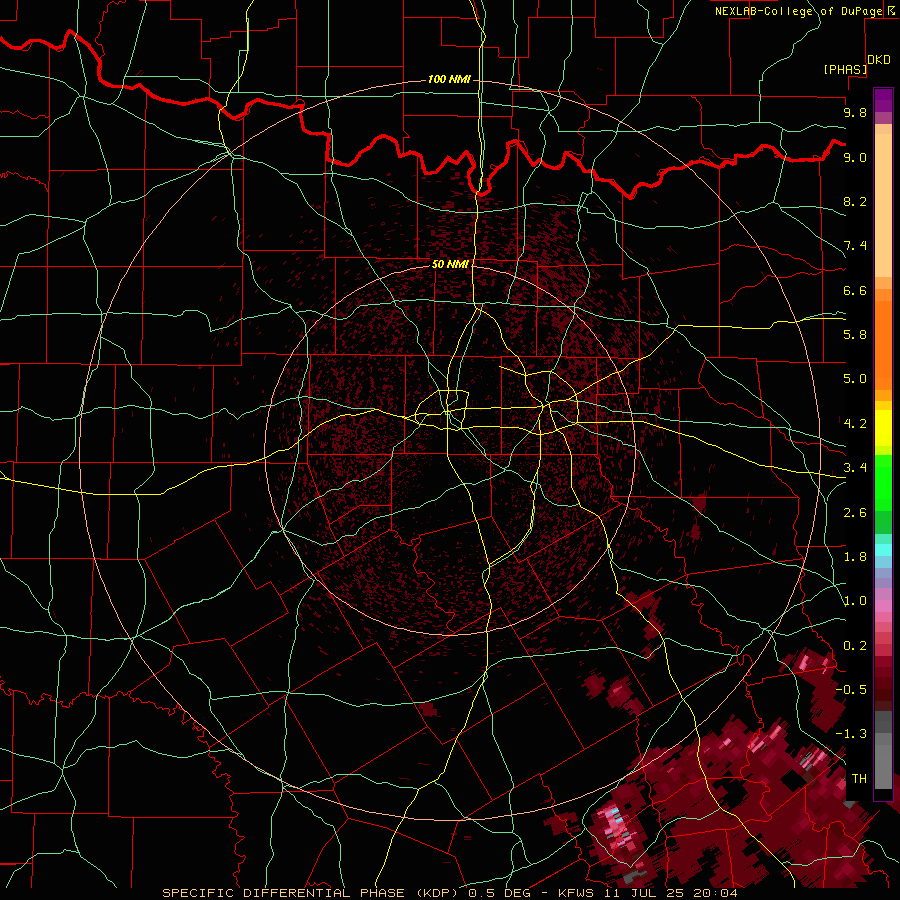Click the 5.0 value on the scale
The image size is (900, 900).
855,379
